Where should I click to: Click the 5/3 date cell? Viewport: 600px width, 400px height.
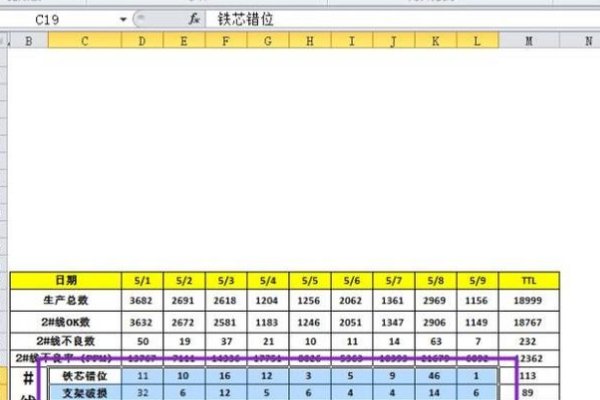[x=226, y=281]
